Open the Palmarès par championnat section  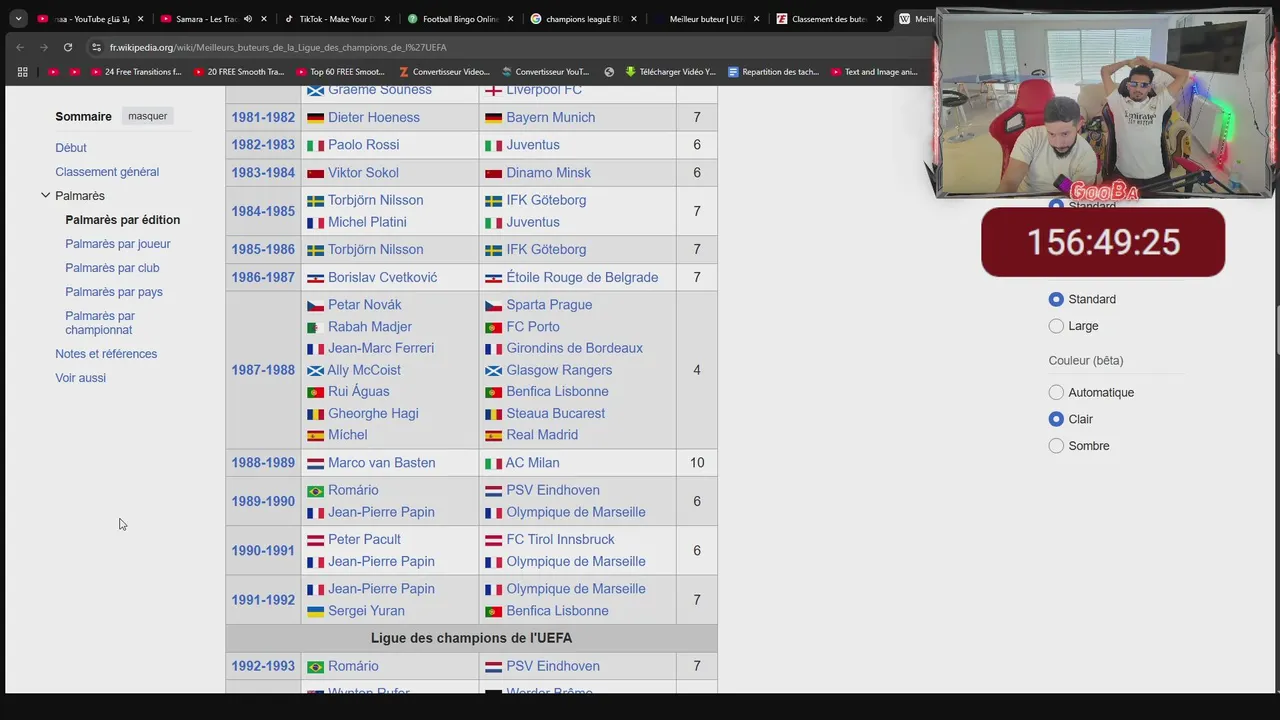(x=100, y=323)
